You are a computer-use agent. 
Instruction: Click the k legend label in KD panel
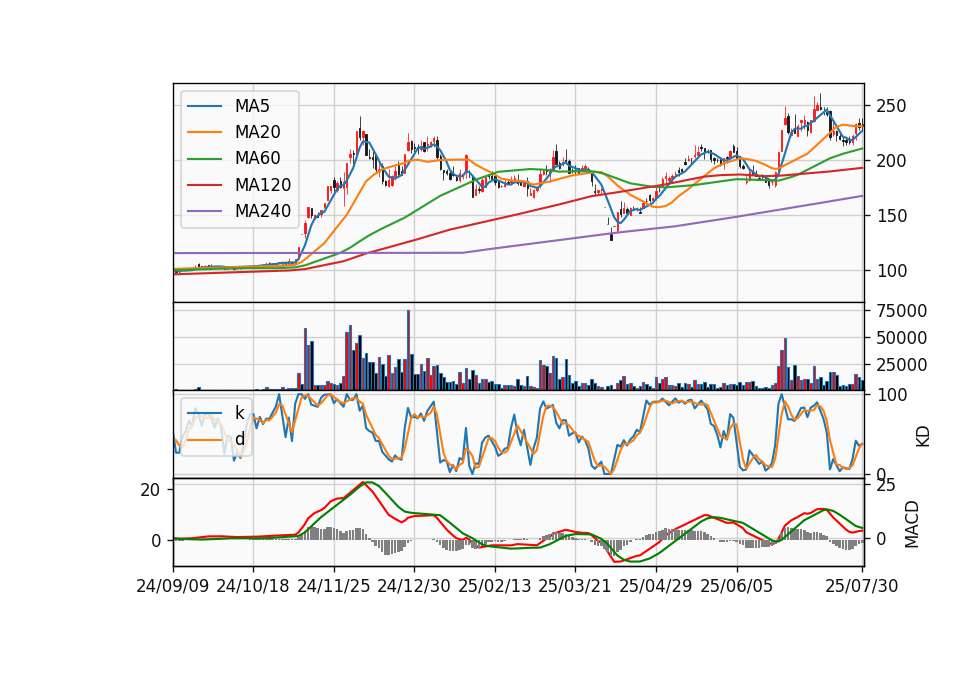[x=239, y=413]
